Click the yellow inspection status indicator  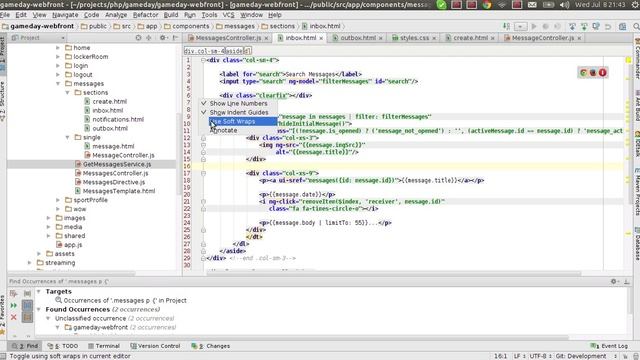click(x=629, y=60)
